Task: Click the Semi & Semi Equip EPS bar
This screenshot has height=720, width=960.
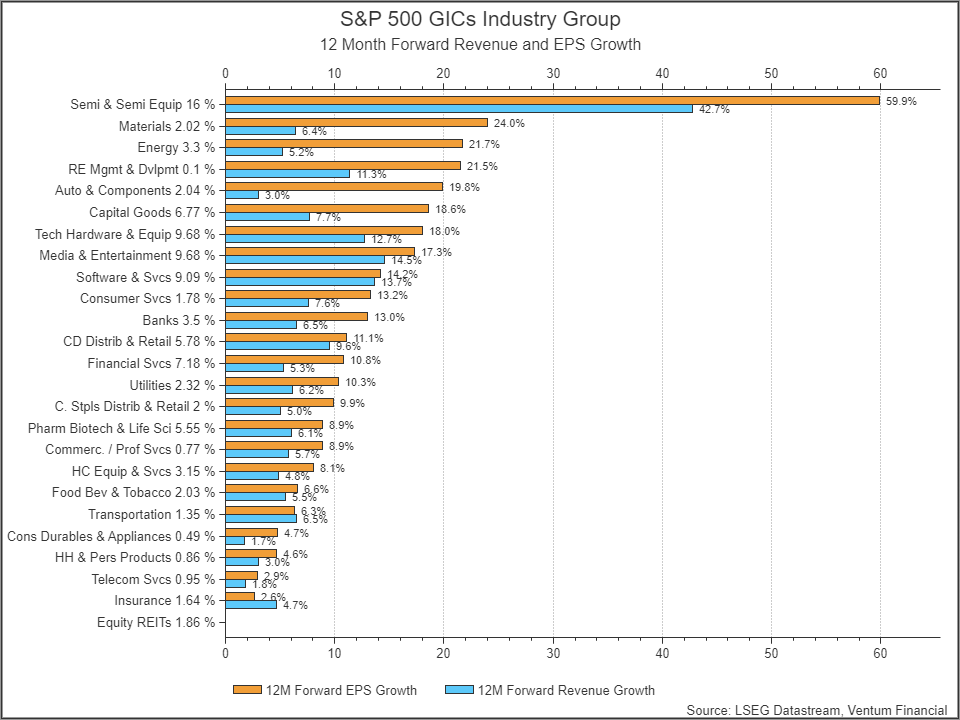Action: (x=552, y=100)
